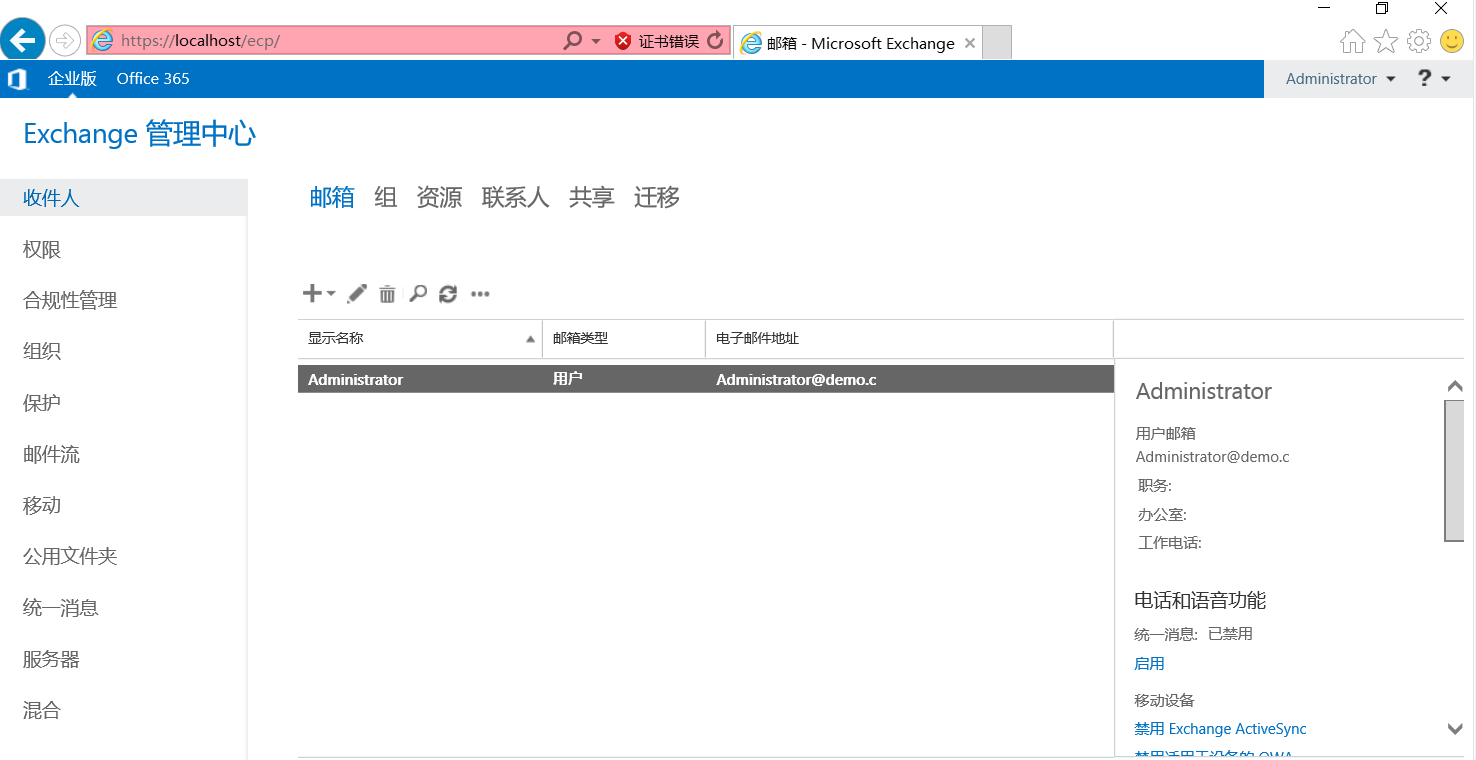
Task: Open 邮件流 in the left navigation
Action: 51,455
